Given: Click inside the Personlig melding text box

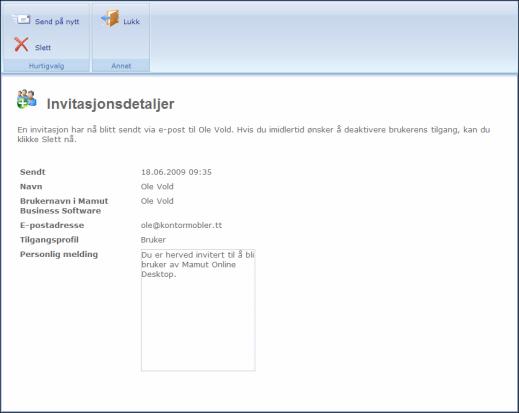Looking at the screenshot, I should pos(198,310).
